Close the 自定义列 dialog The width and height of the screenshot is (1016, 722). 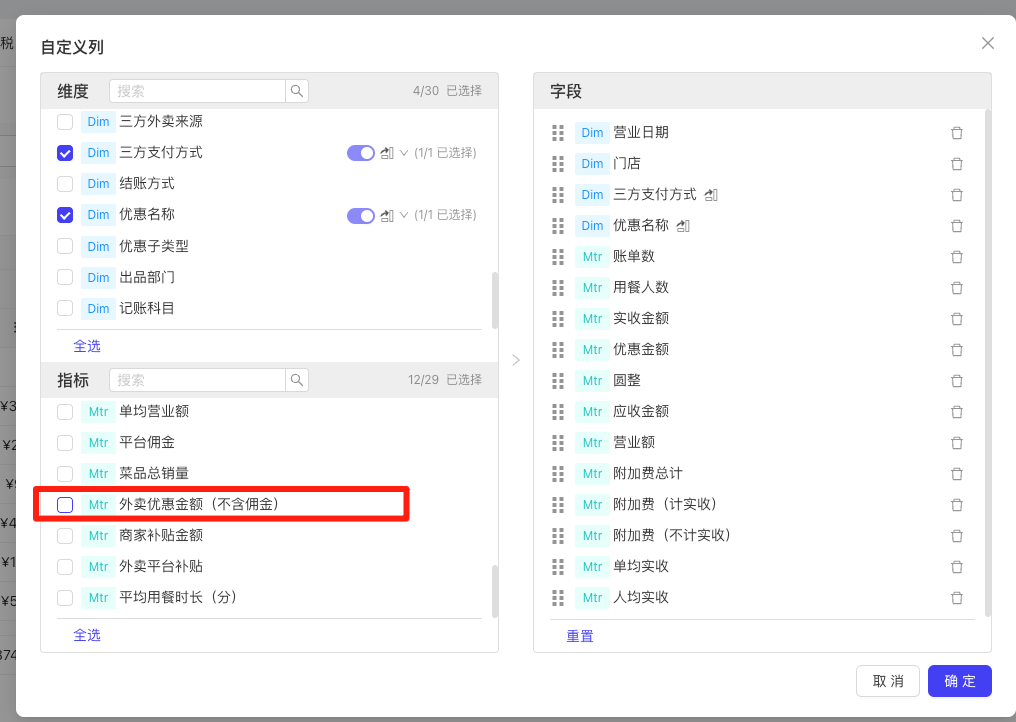click(x=987, y=43)
